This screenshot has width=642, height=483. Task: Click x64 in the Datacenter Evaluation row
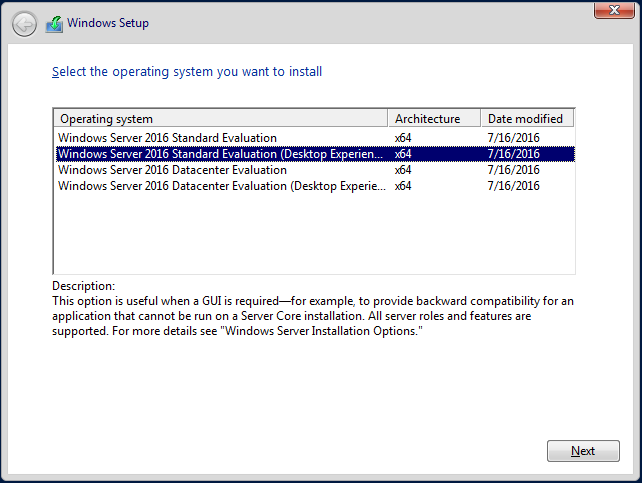[x=403, y=170]
